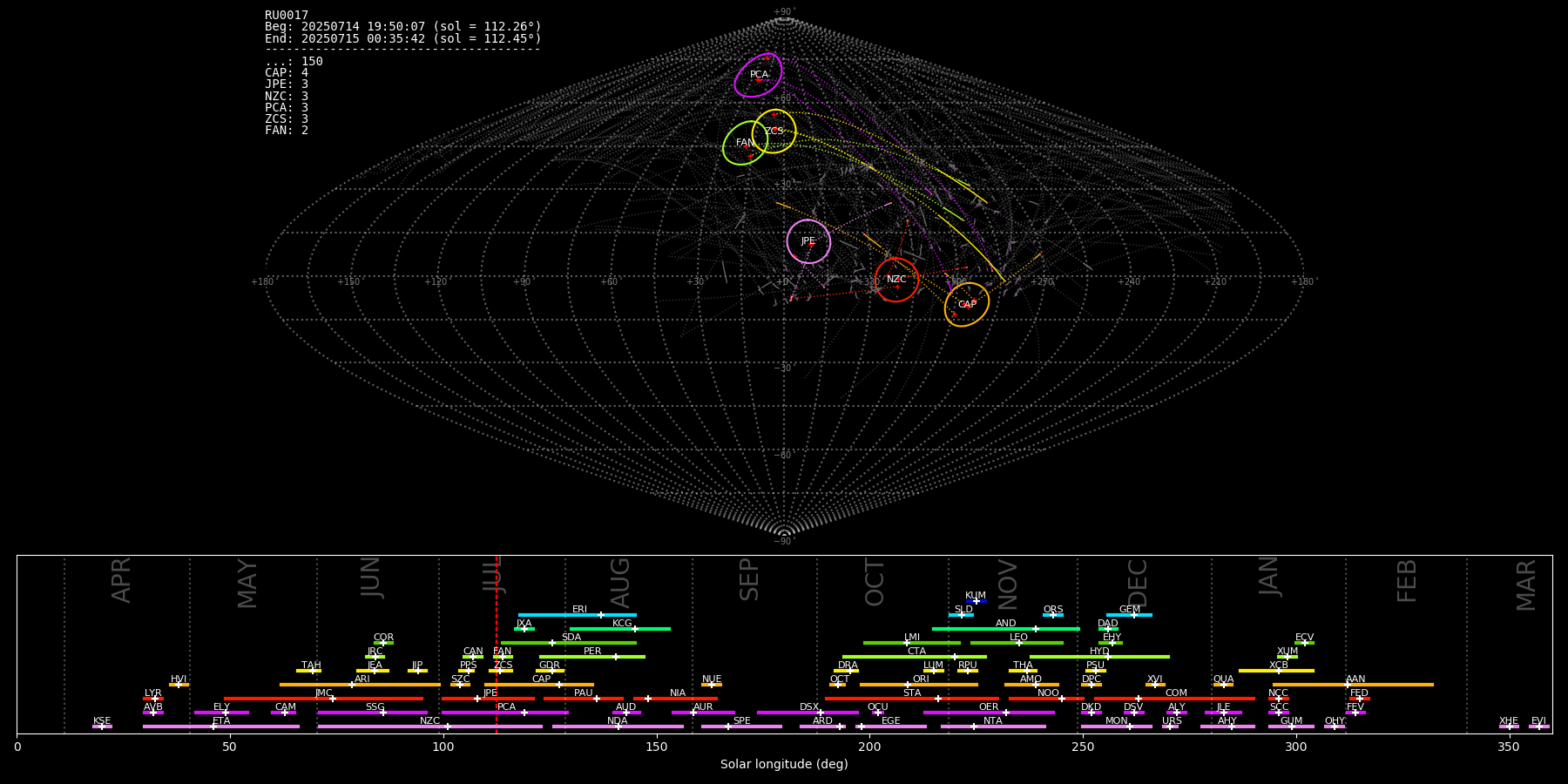Click the ERI shower bar label in timeline

[579, 609]
